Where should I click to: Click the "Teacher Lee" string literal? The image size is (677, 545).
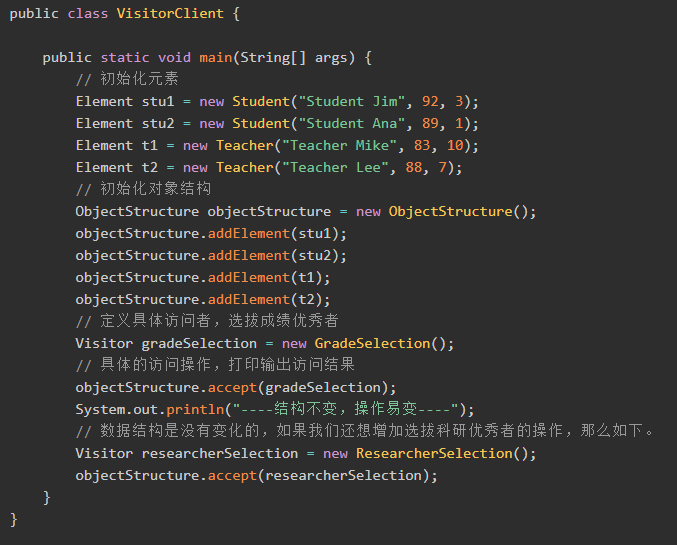tap(335, 168)
